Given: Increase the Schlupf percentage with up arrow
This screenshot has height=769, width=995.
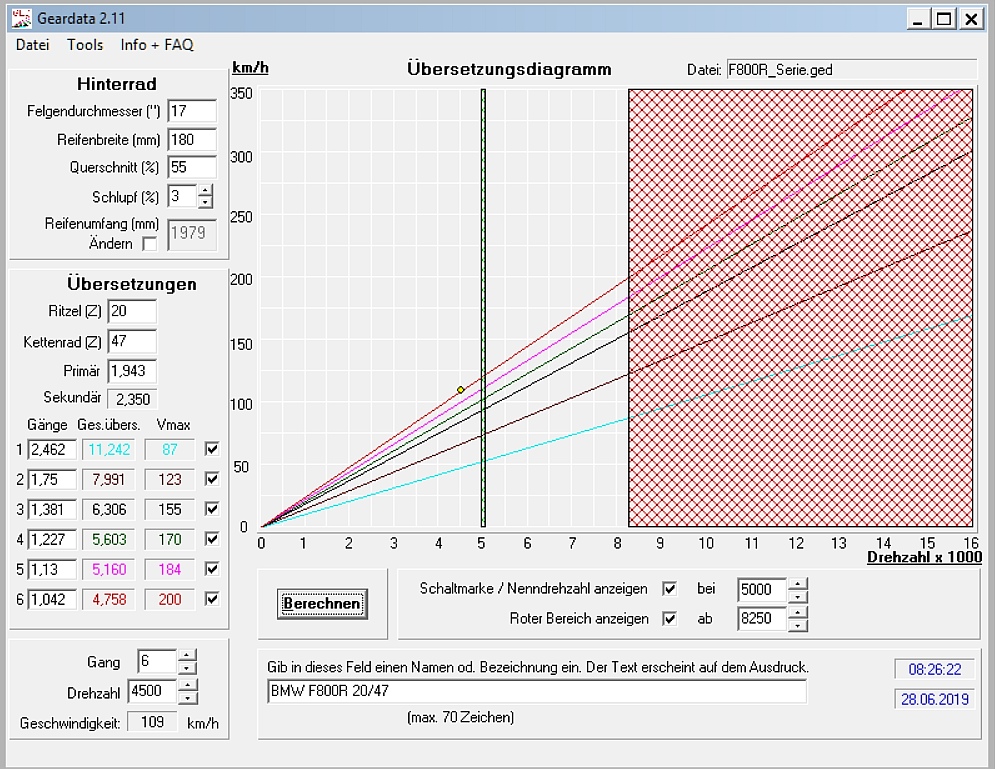Looking at the screenshot, I should (x=205, y=191).
